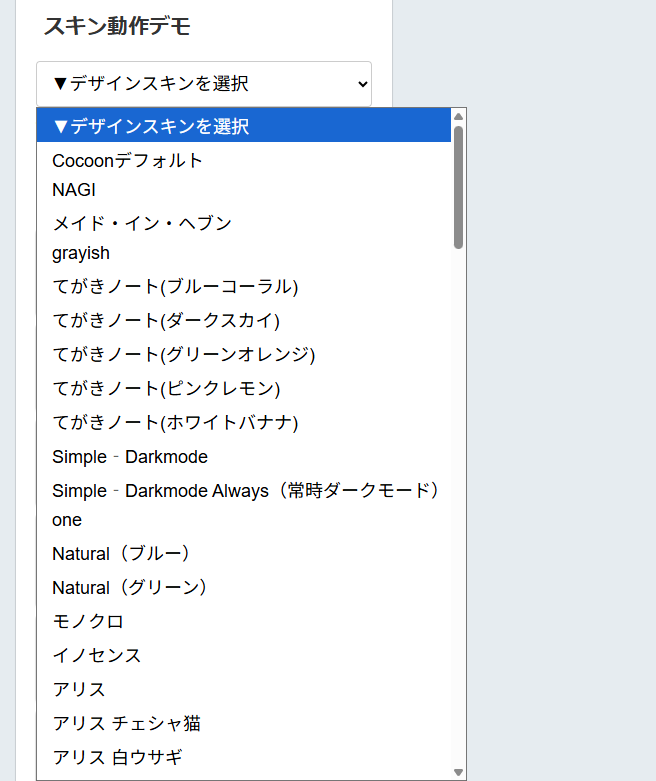The height and width of the screenshot is (781, 656).
Task: Select てがきノート(ダークスカイ) option
Action: coord(166,321)
